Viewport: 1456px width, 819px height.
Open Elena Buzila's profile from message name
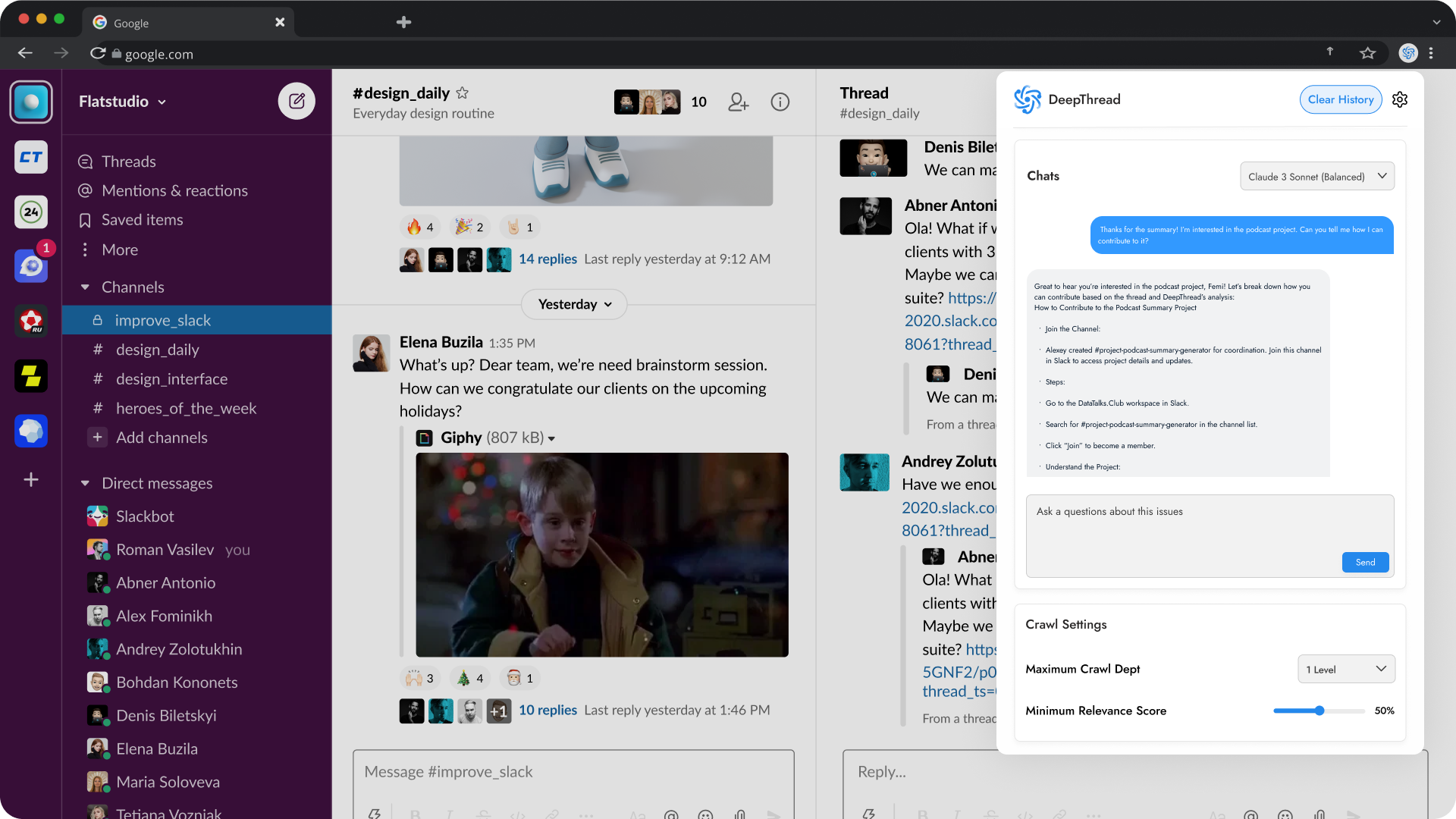(441, 342)
